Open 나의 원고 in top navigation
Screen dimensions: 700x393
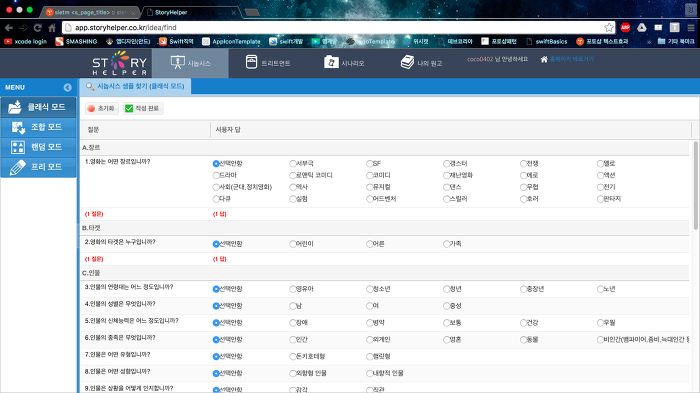click(x=421, y=63)
